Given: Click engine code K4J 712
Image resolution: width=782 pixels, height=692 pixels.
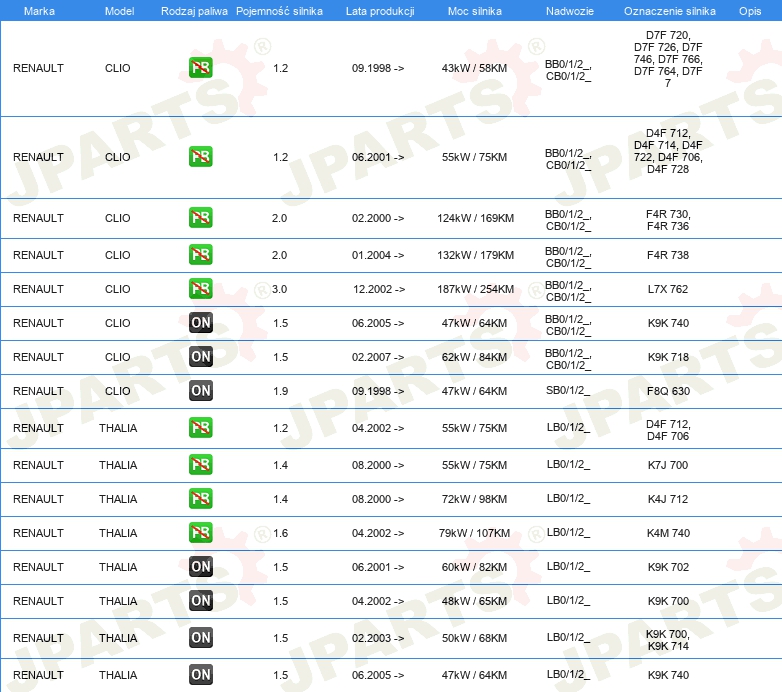Looking at the screenshot, I should tap(668, 499).
